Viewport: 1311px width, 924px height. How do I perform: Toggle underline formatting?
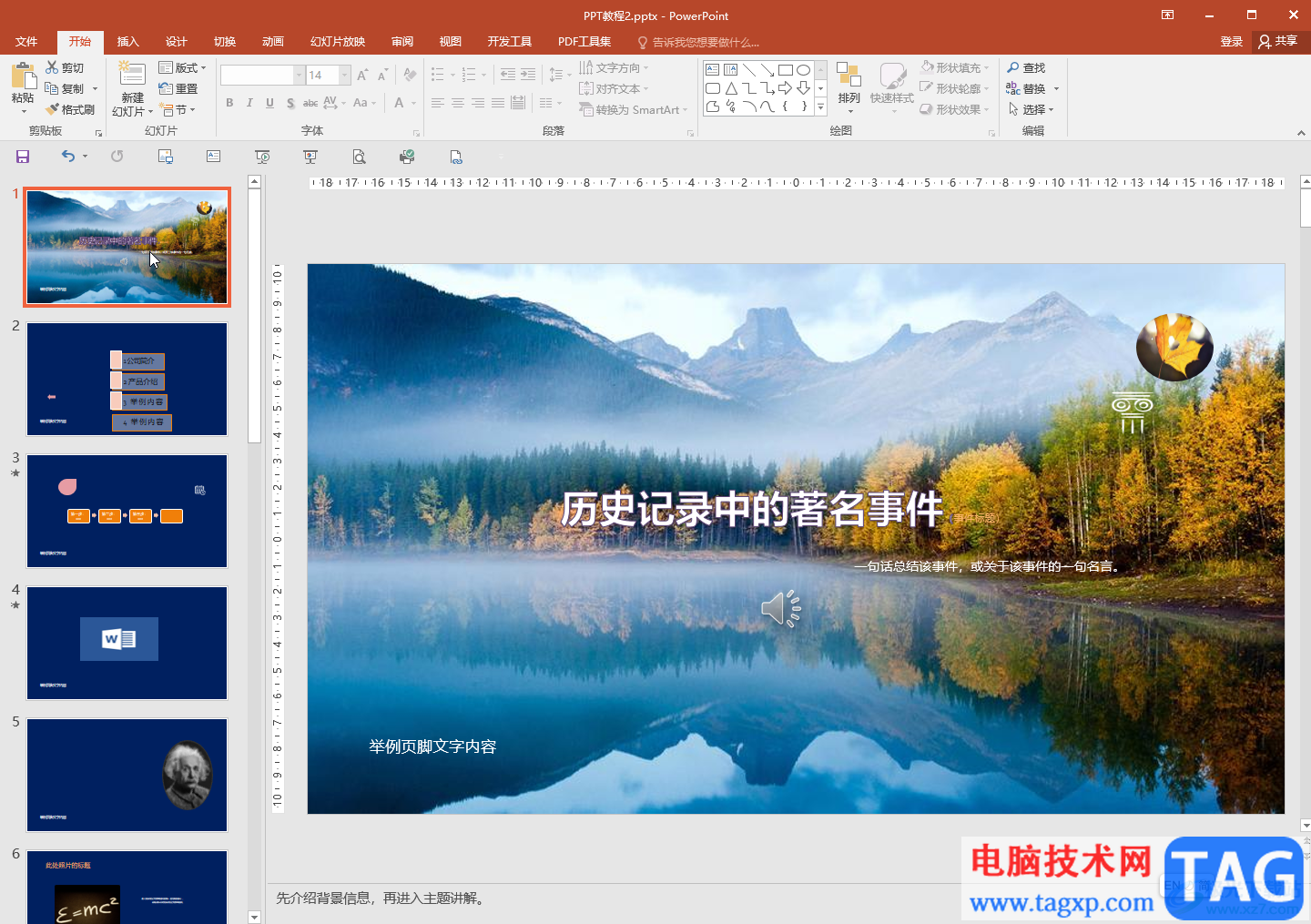tap(269, 103)
